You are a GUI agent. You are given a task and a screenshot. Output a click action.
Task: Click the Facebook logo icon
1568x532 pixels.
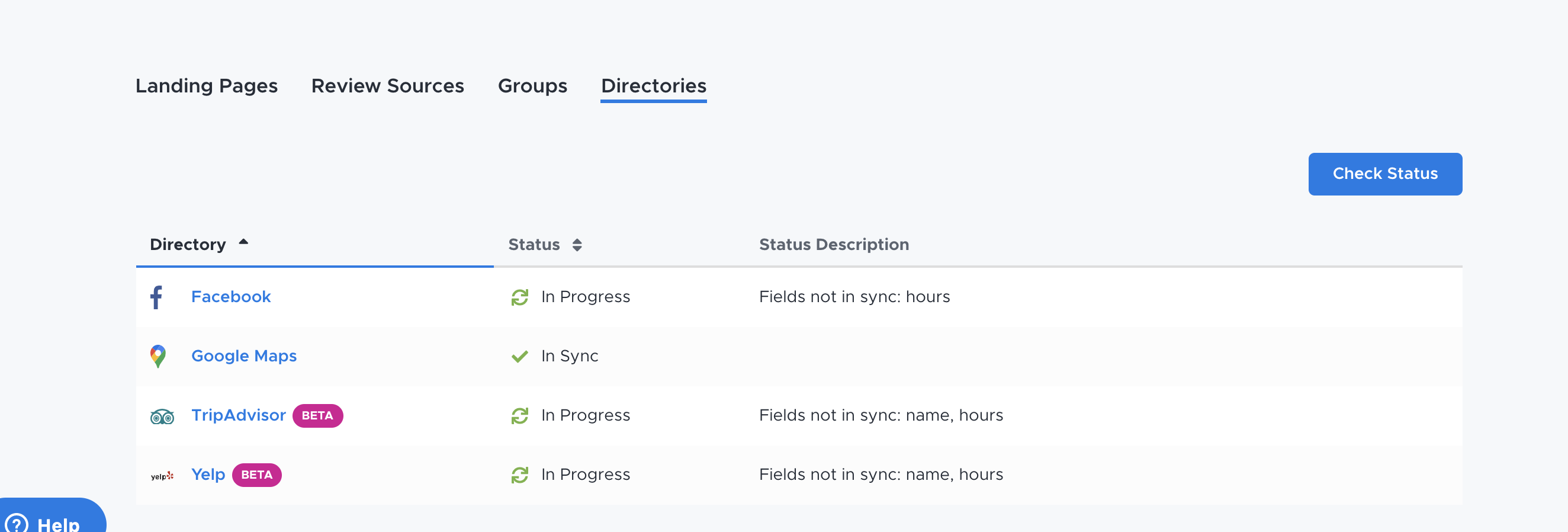(156, 297)
